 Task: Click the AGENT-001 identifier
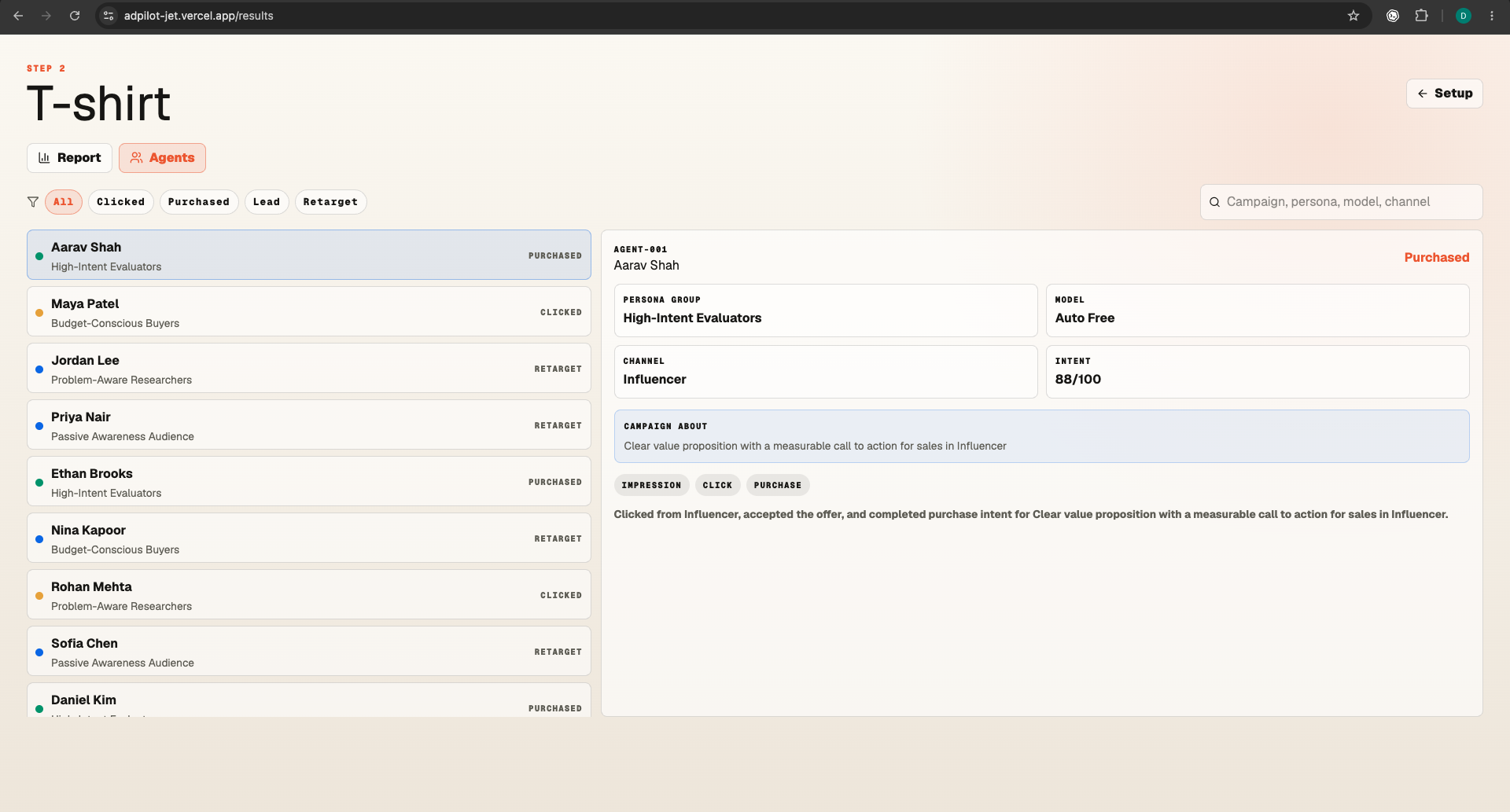tap(640, 249)
